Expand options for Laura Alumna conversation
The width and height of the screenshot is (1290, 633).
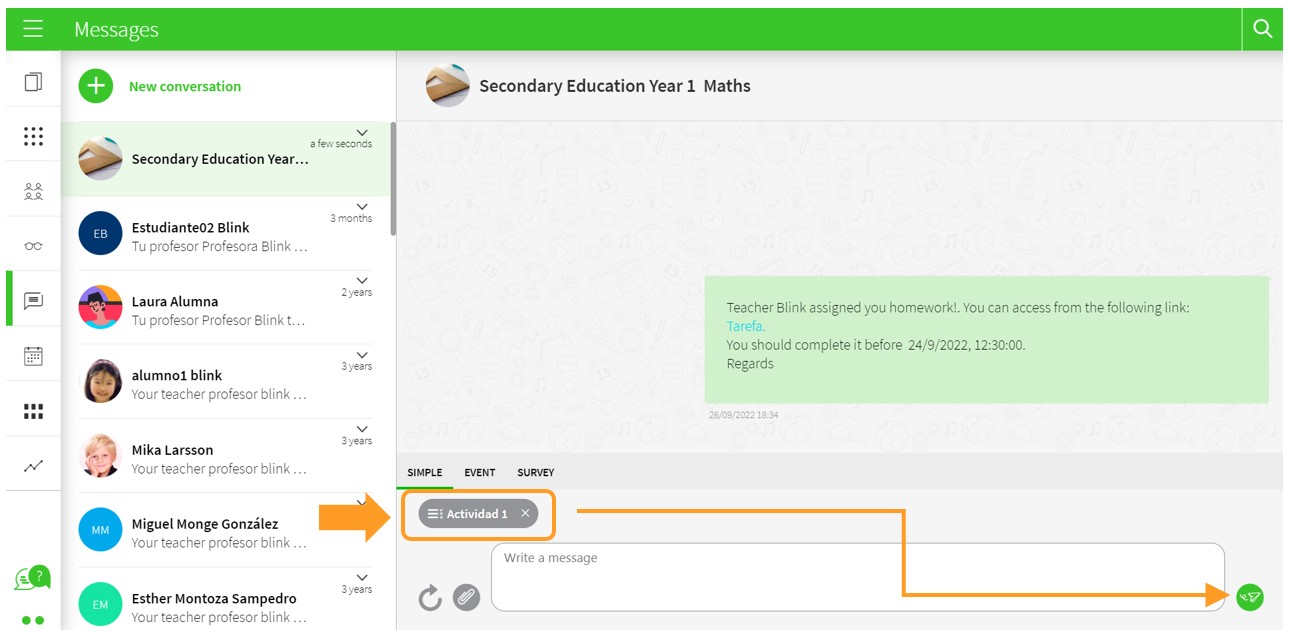tap(362, 280)
